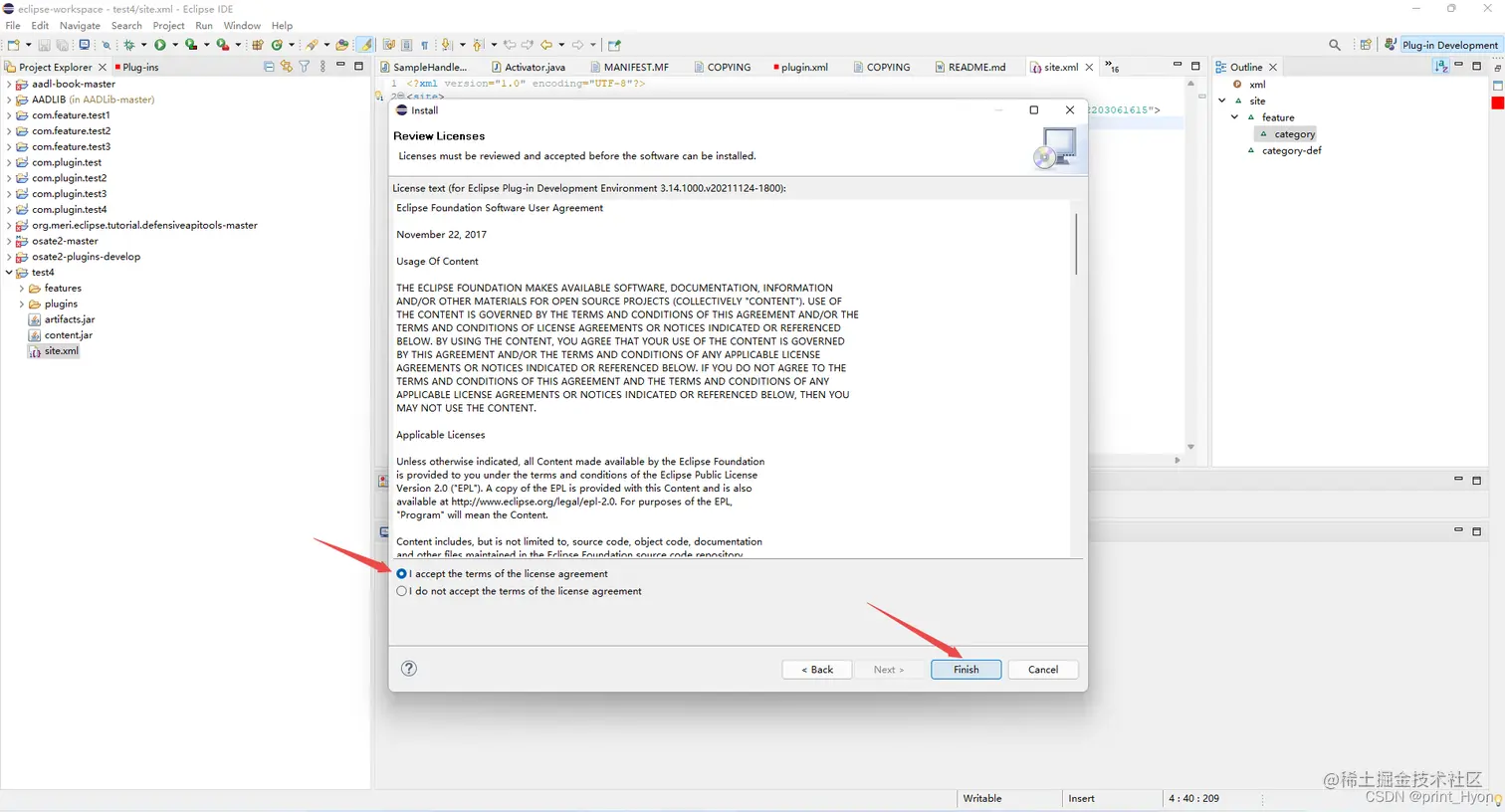Switch to the MANIFEST.MF editor tab
The height and width of the screenshot is (812, 1505).
pyautogui.click(x=629, y=68)
